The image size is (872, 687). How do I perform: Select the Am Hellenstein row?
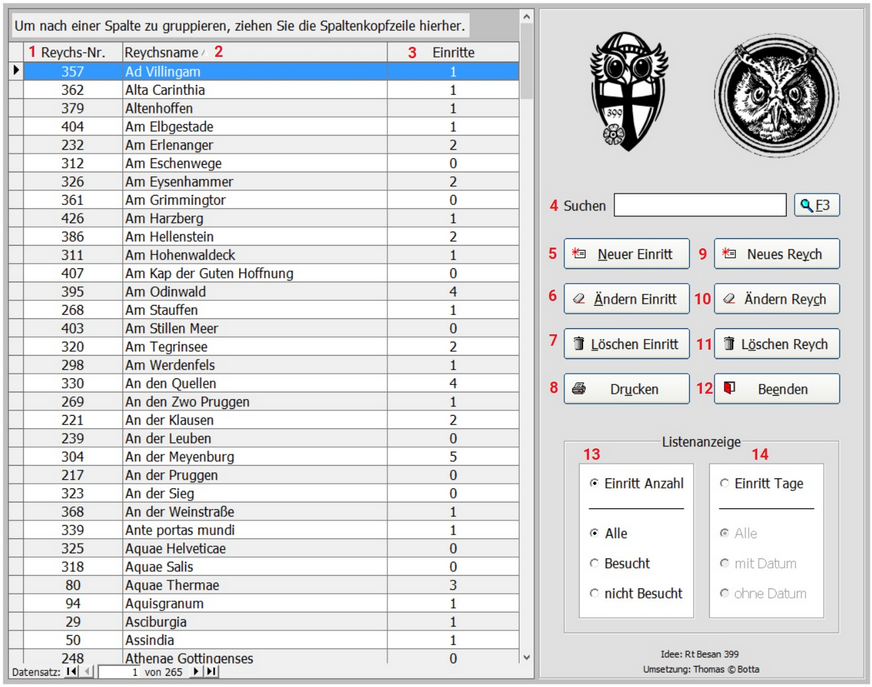[x=271, y=236]
